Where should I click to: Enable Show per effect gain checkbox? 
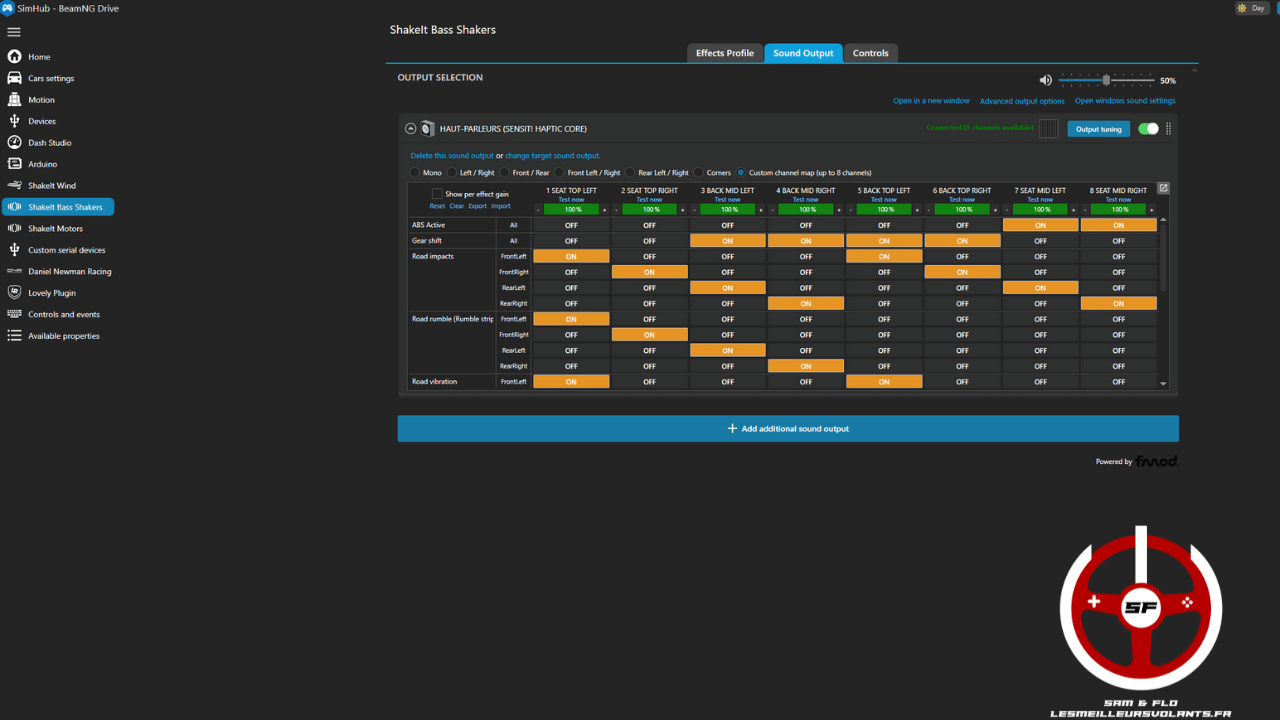click(x=437, y=194)
